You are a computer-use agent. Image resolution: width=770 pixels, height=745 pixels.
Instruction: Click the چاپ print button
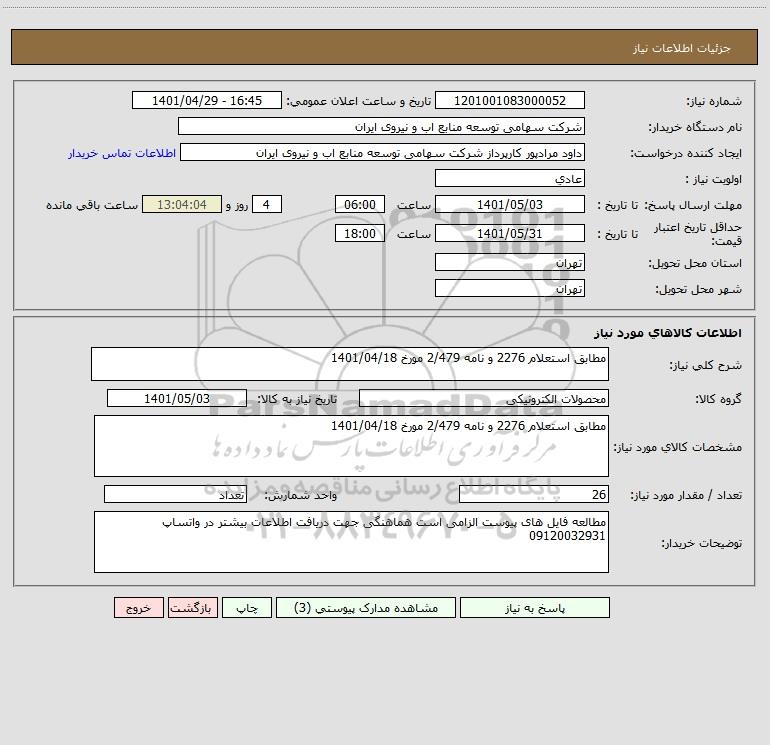tap(247, 607)
